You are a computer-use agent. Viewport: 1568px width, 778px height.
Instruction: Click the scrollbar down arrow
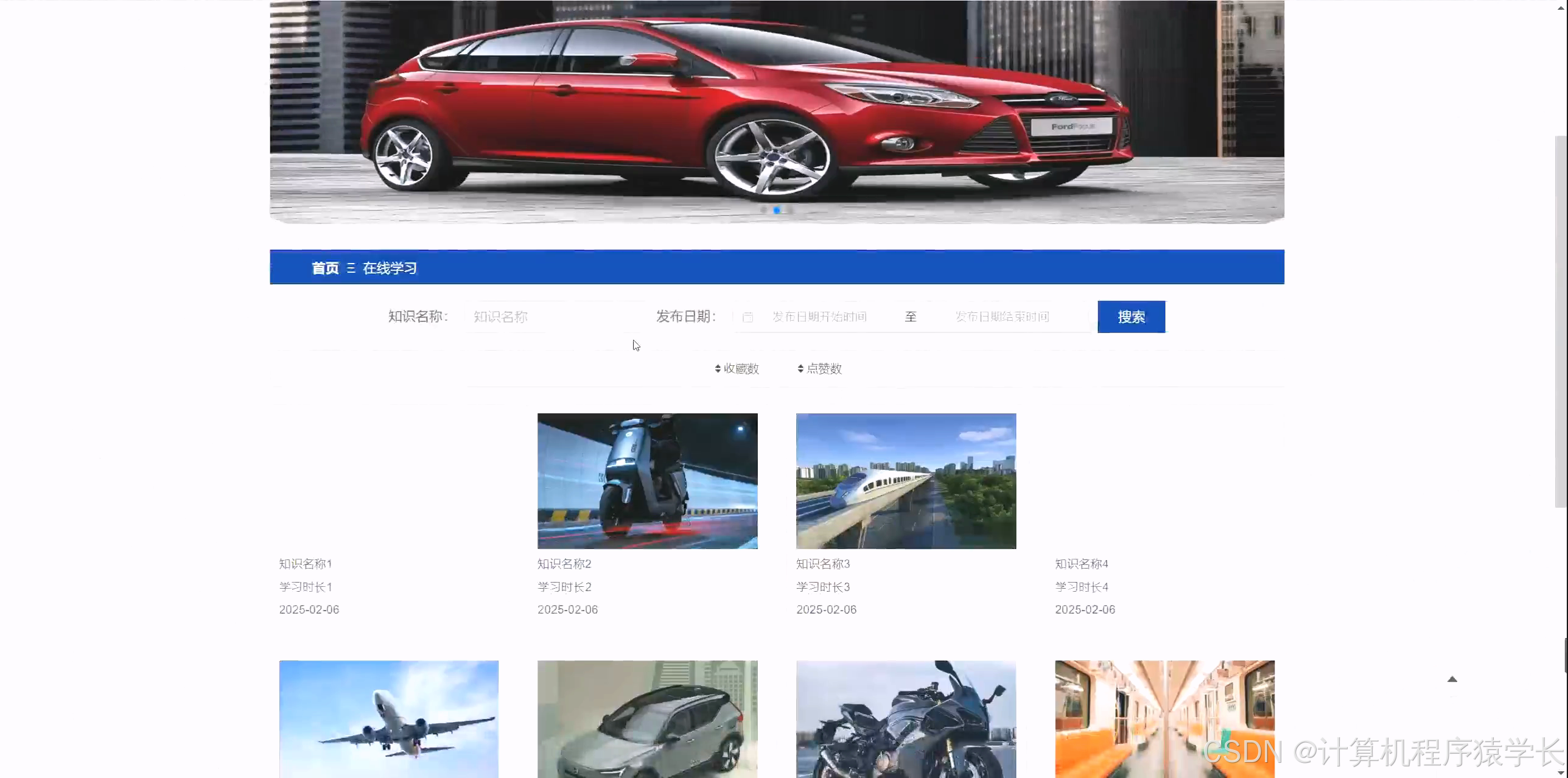pos(1561,772)
